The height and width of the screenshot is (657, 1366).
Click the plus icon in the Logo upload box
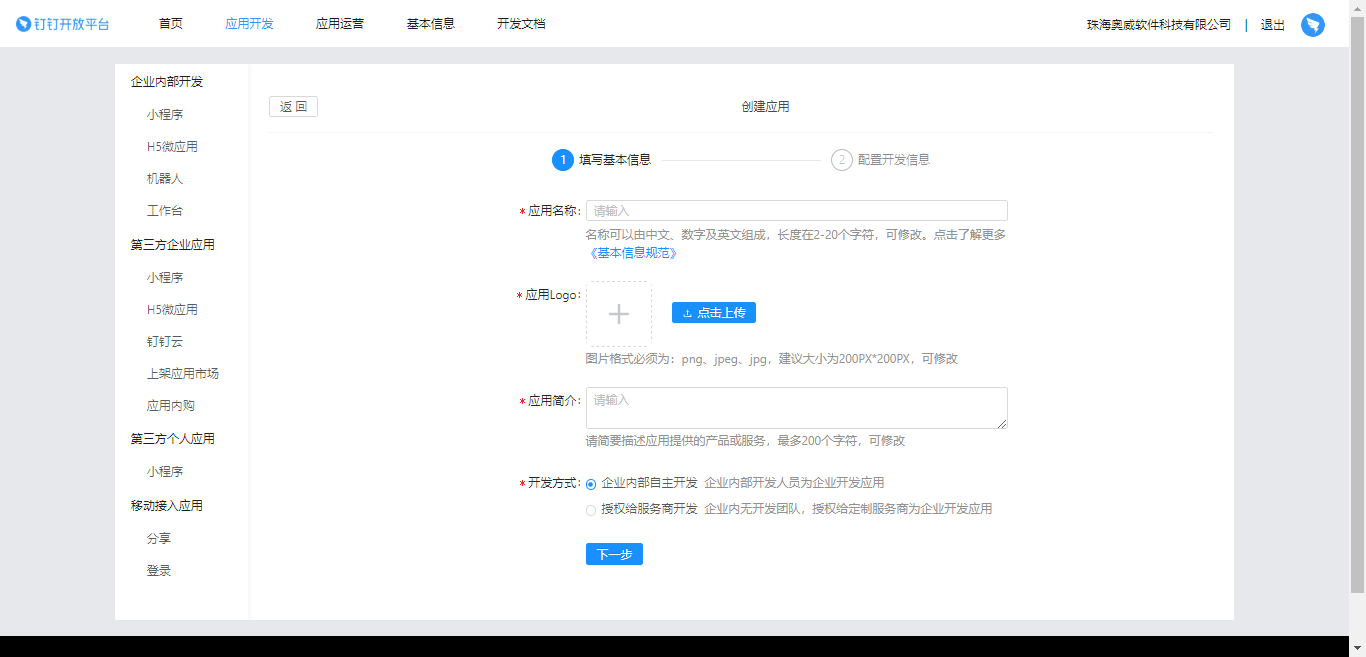pos(618,312)
